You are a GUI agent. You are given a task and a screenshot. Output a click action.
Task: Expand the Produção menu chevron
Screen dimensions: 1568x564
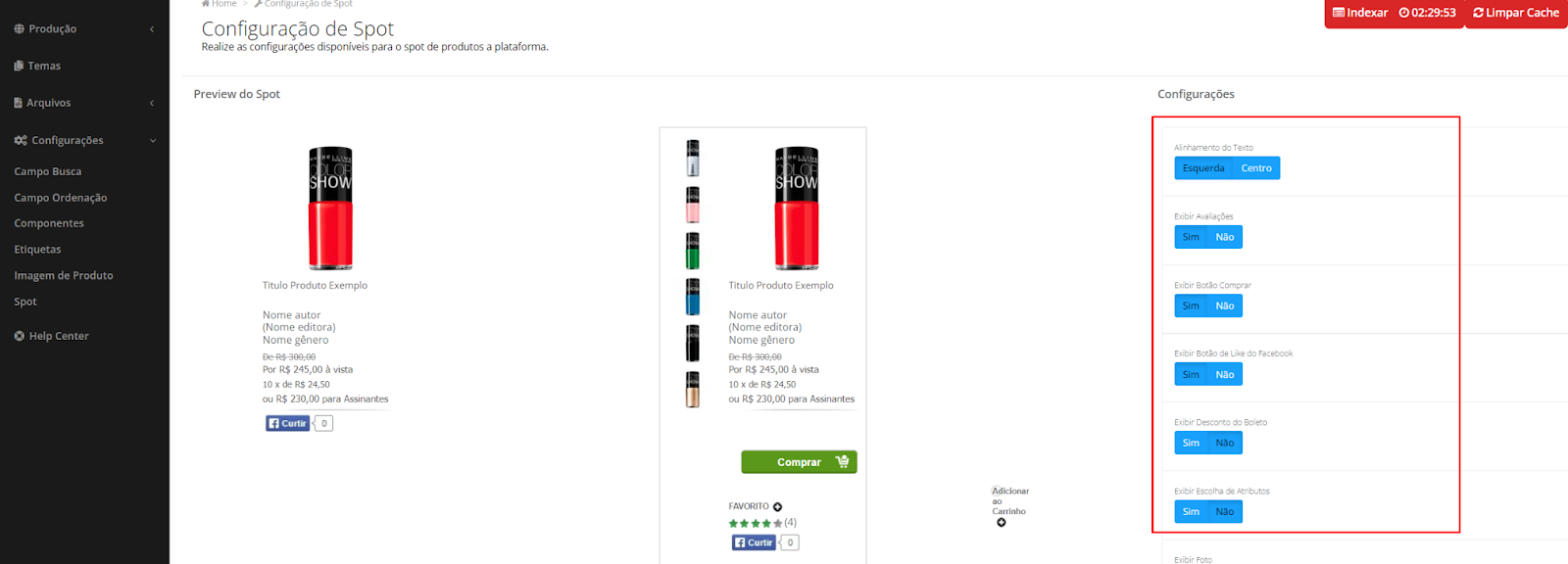tap(152, 29)
